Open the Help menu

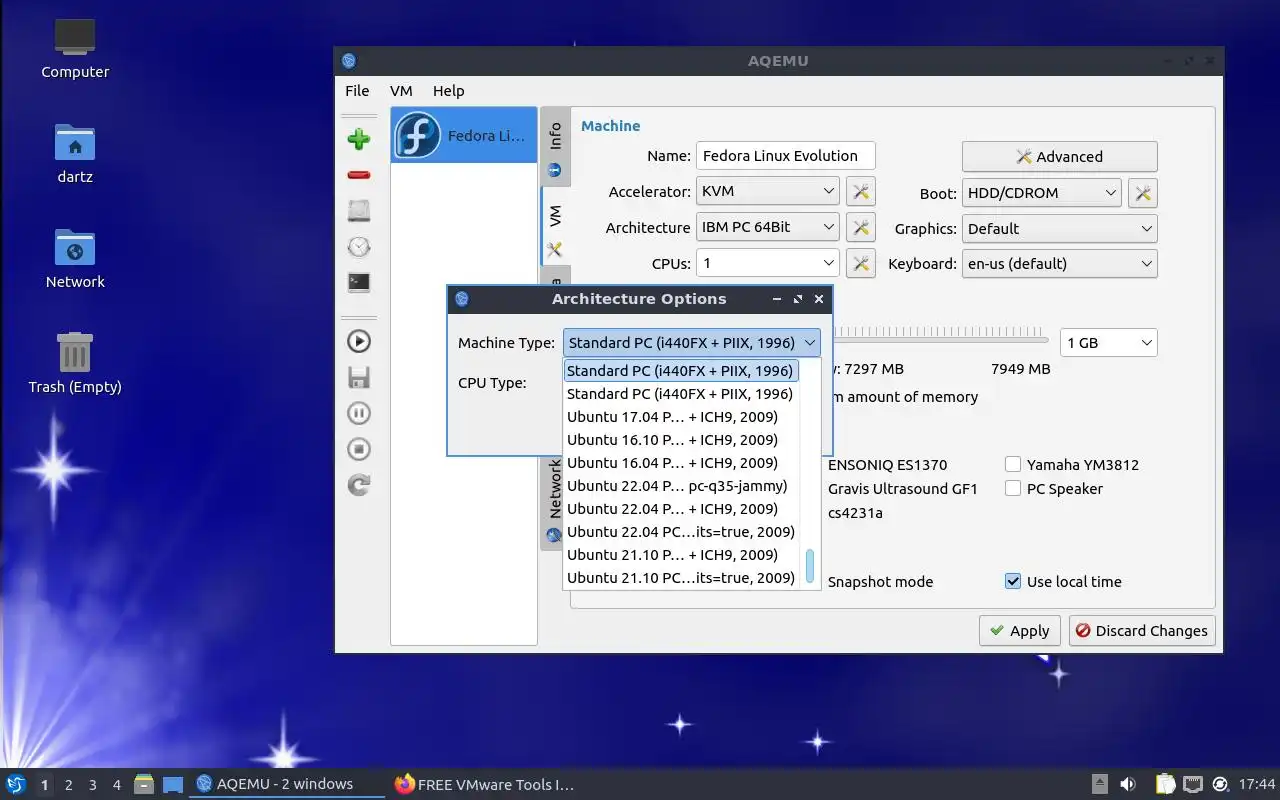(x=448, y=90)
